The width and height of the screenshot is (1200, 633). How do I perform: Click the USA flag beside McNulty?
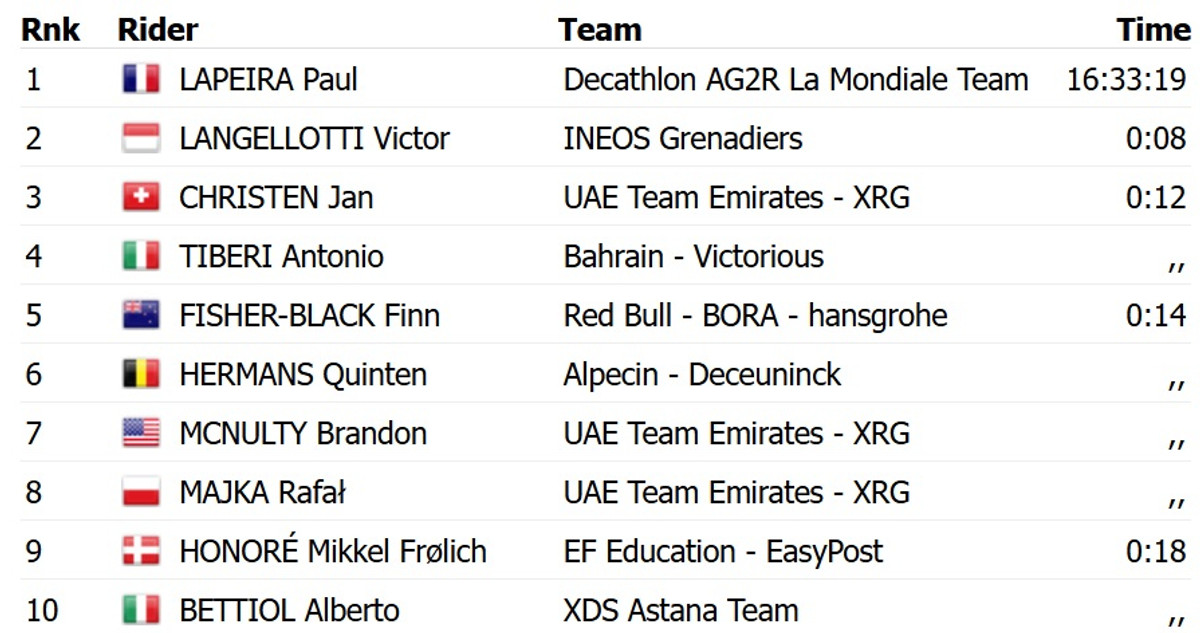[x=141, y=433]
